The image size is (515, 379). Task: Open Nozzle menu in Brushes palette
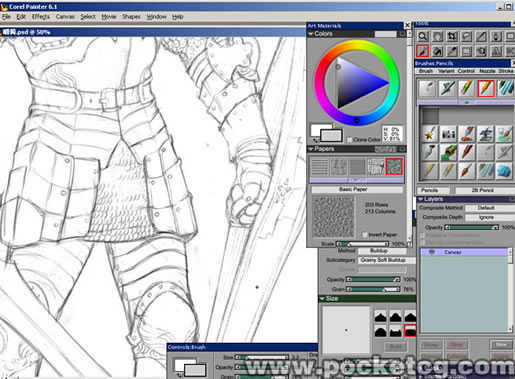(487, 71)
